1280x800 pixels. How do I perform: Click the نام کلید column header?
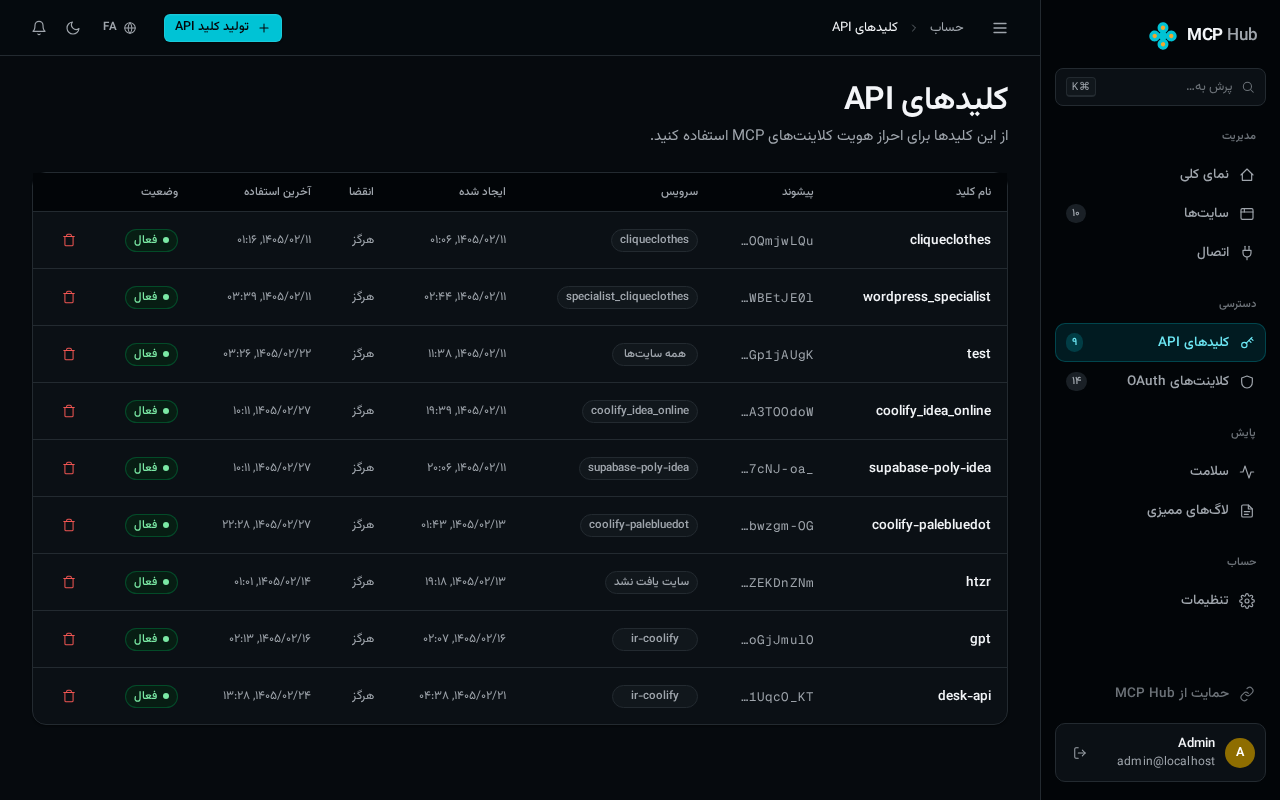click(x=973, y=192)
